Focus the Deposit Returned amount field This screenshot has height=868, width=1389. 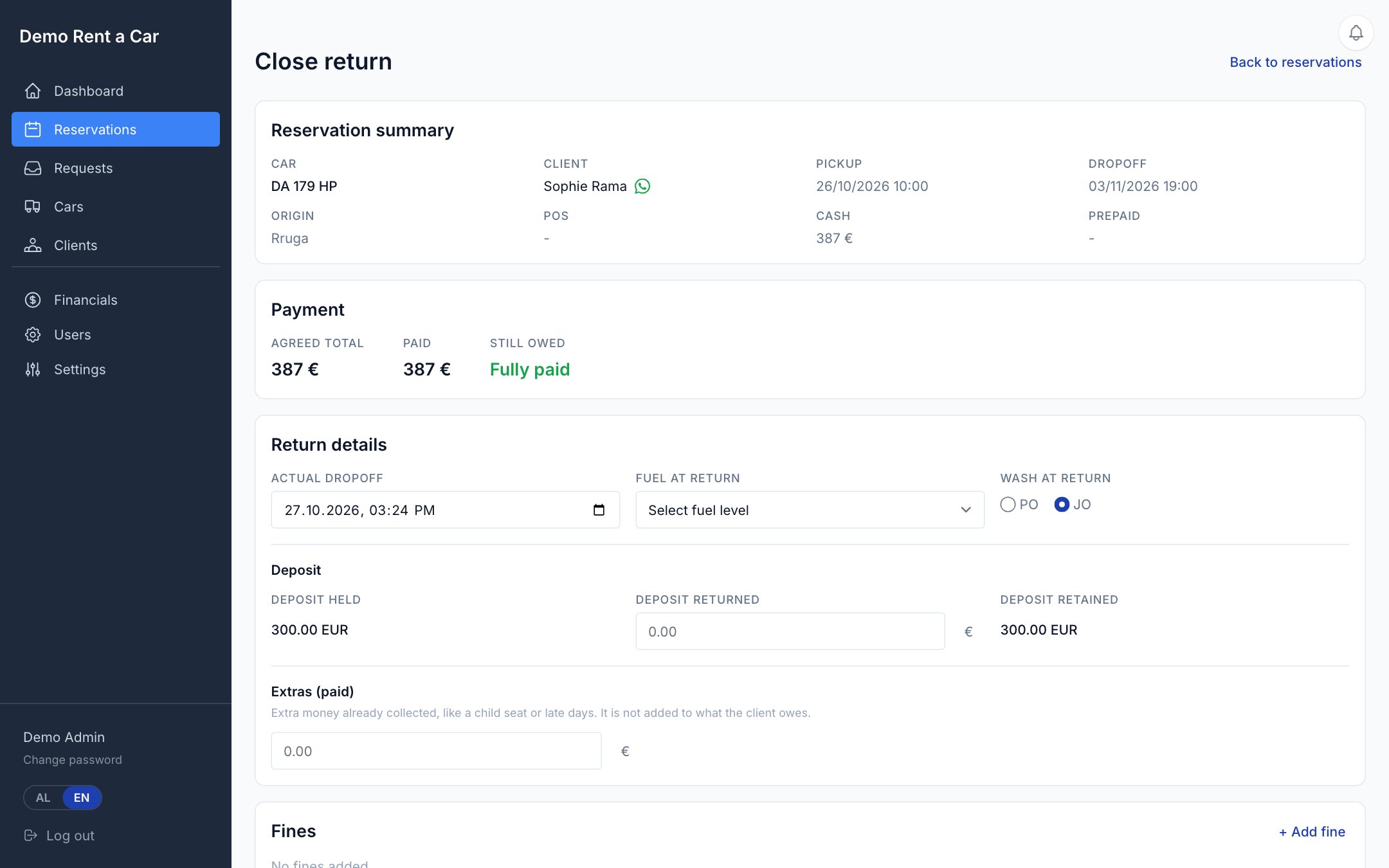coord(790,631)
